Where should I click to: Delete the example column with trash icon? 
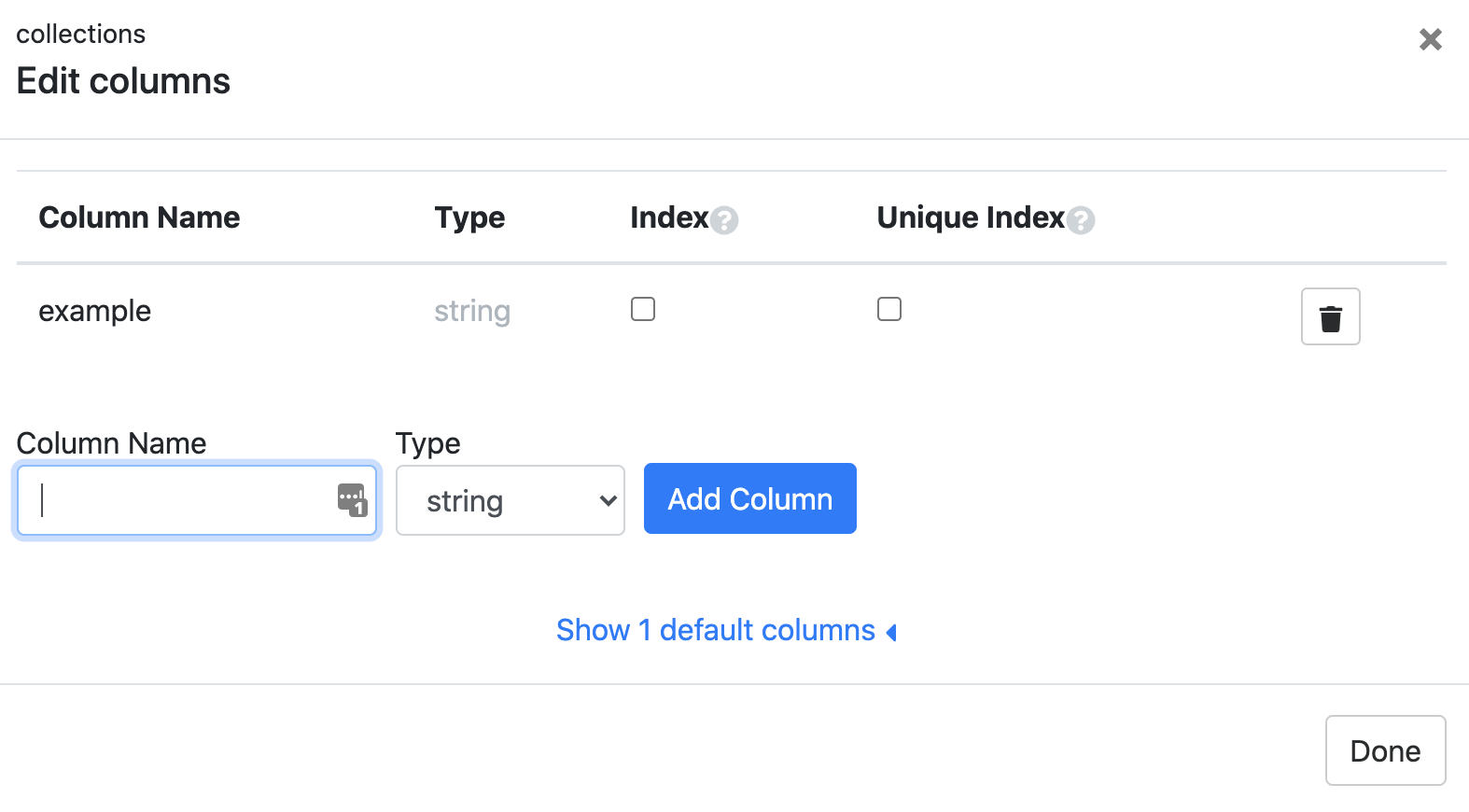pos(1330,317)
